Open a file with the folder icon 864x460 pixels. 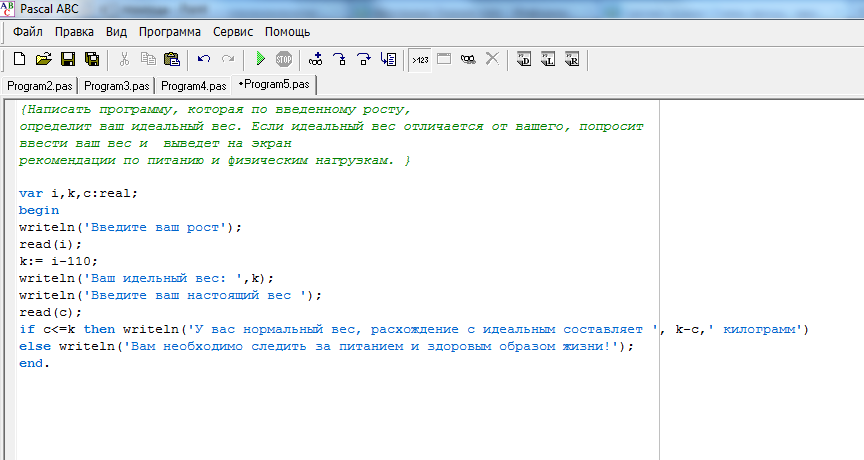click(43, 59)
